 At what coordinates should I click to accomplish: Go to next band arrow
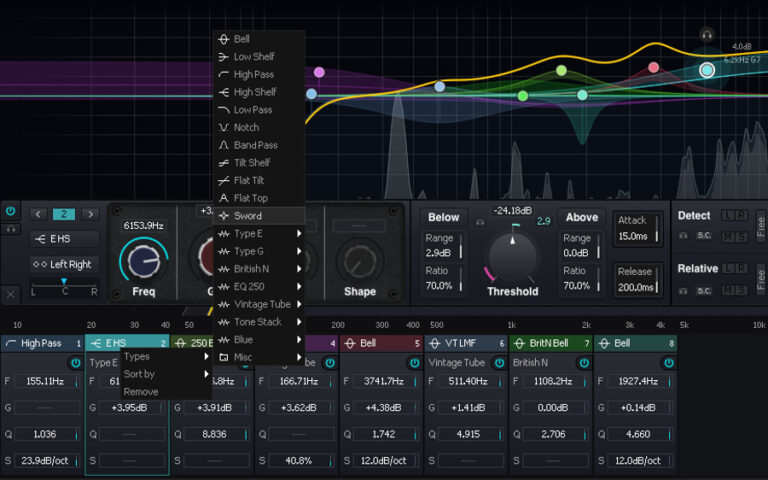90,214
